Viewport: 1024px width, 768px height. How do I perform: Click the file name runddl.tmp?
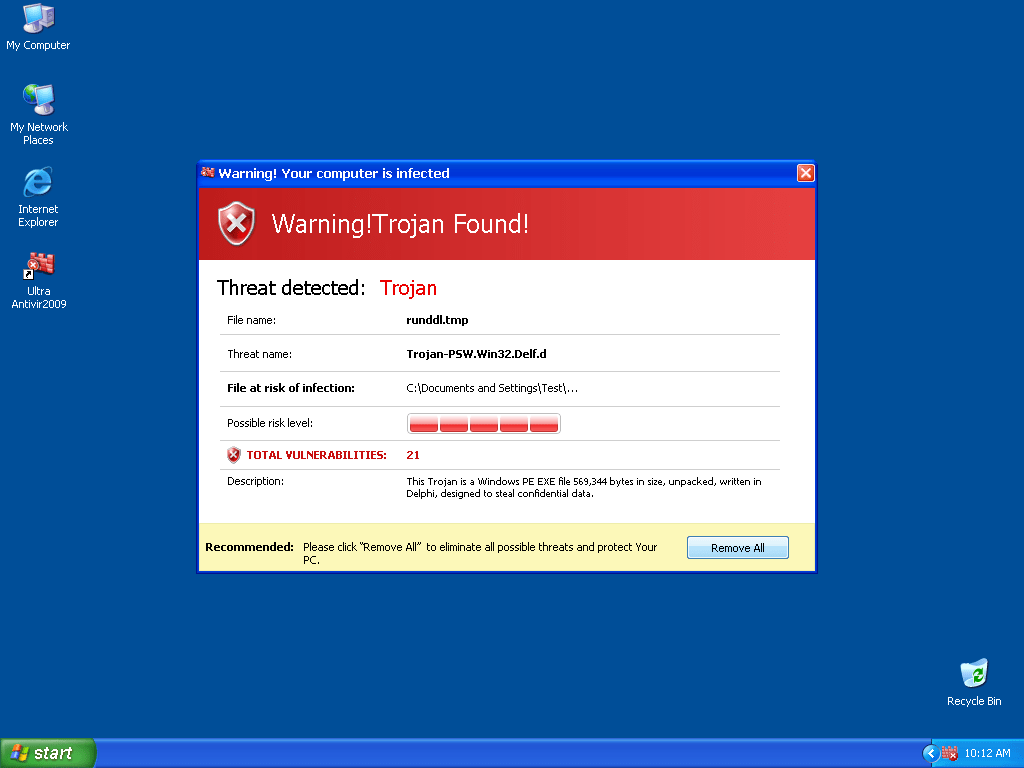[x=437, y=320]
